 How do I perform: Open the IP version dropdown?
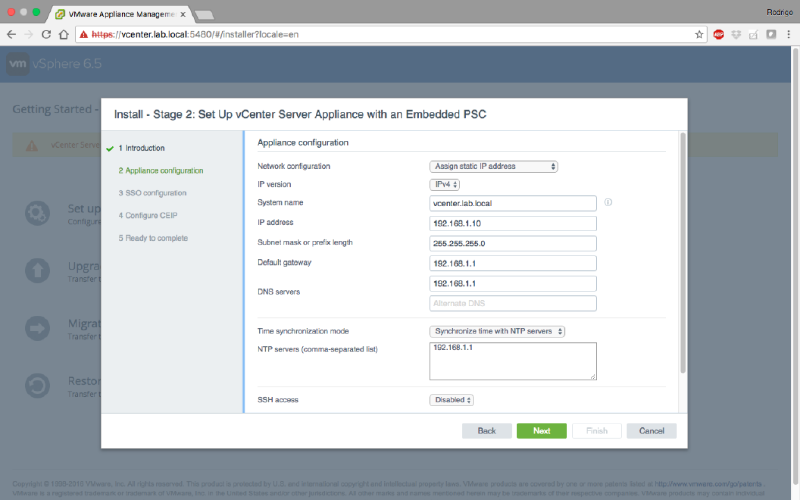(x=445, y=185)
